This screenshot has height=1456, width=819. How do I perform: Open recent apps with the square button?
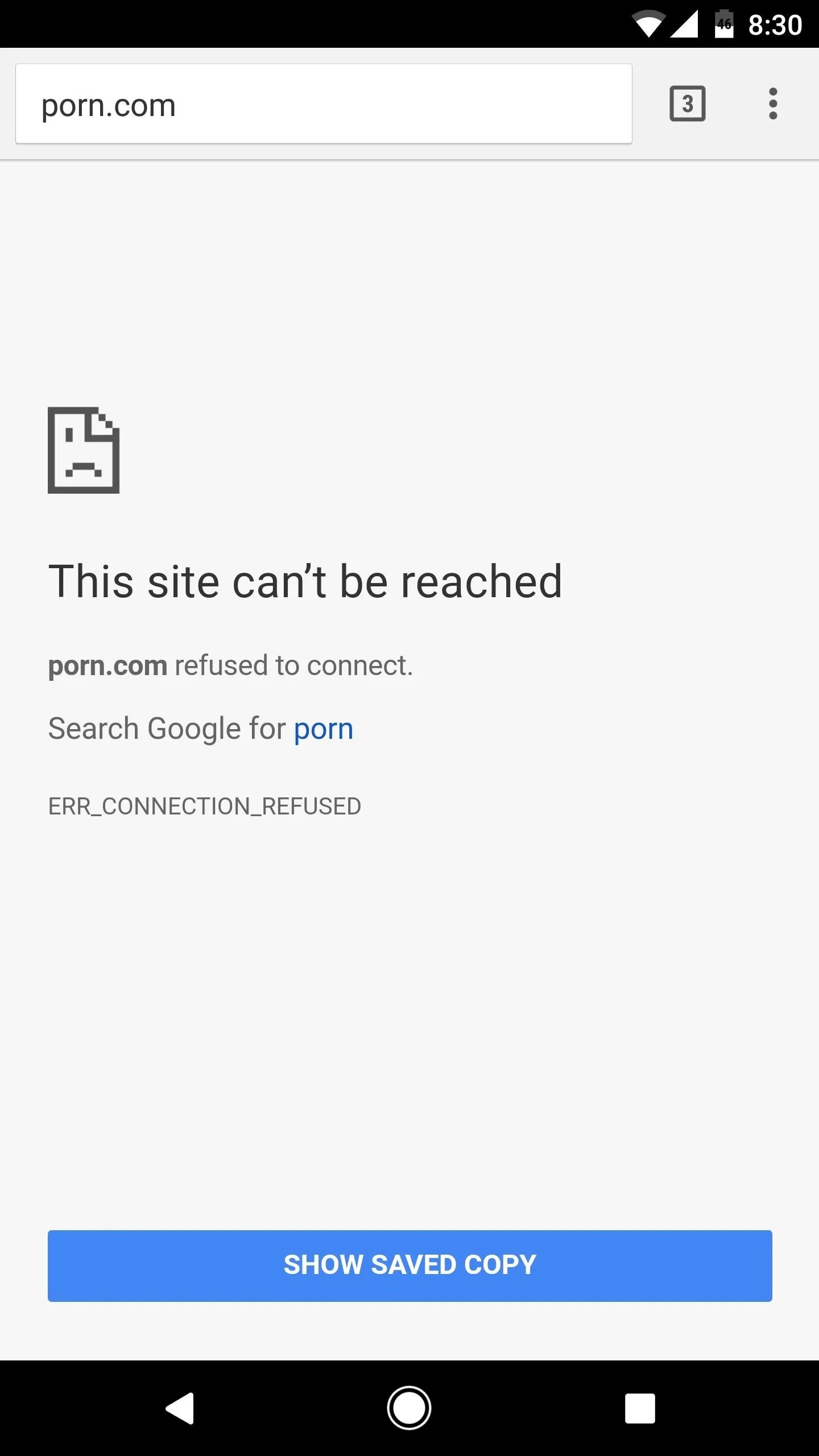(640, 1408)
